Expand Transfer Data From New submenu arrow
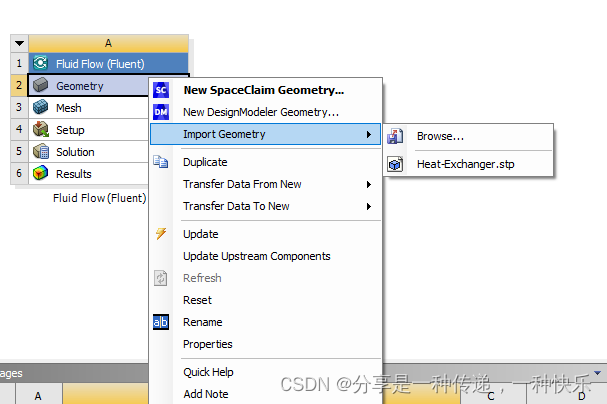Screen dimensions: 607x404 pos(369,184)
